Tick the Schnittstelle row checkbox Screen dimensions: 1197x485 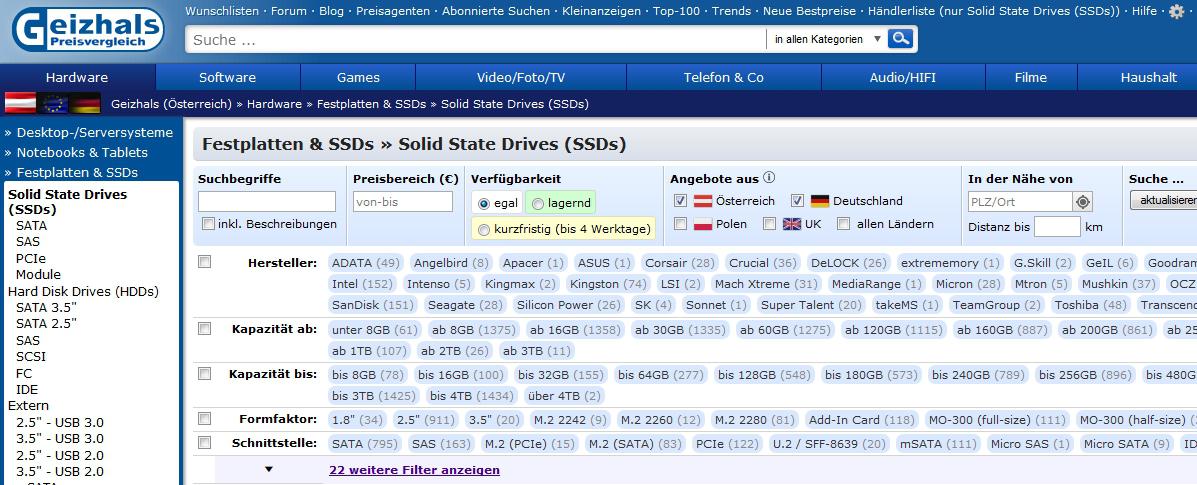click(205, 442)
